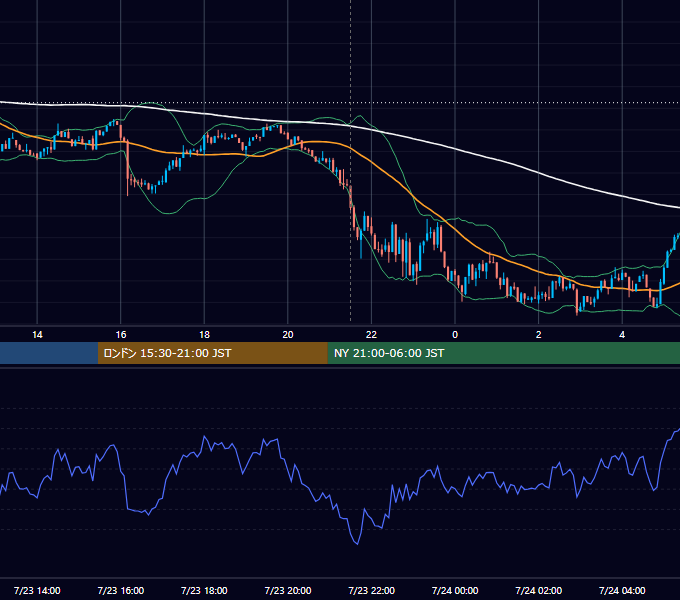Click the 7/24 02:00 time label
Image resolution: width=680 pixels, height=600 pixels.
point(538,590)
